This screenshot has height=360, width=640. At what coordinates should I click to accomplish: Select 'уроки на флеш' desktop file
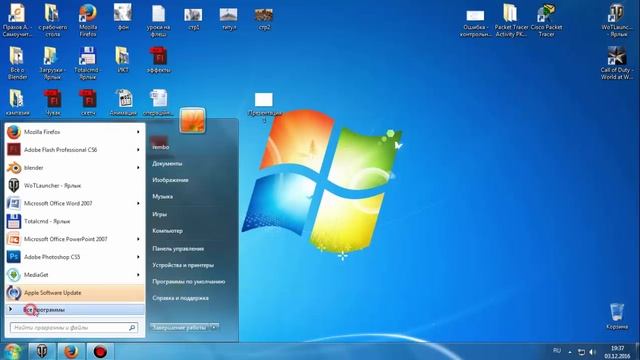158,20
